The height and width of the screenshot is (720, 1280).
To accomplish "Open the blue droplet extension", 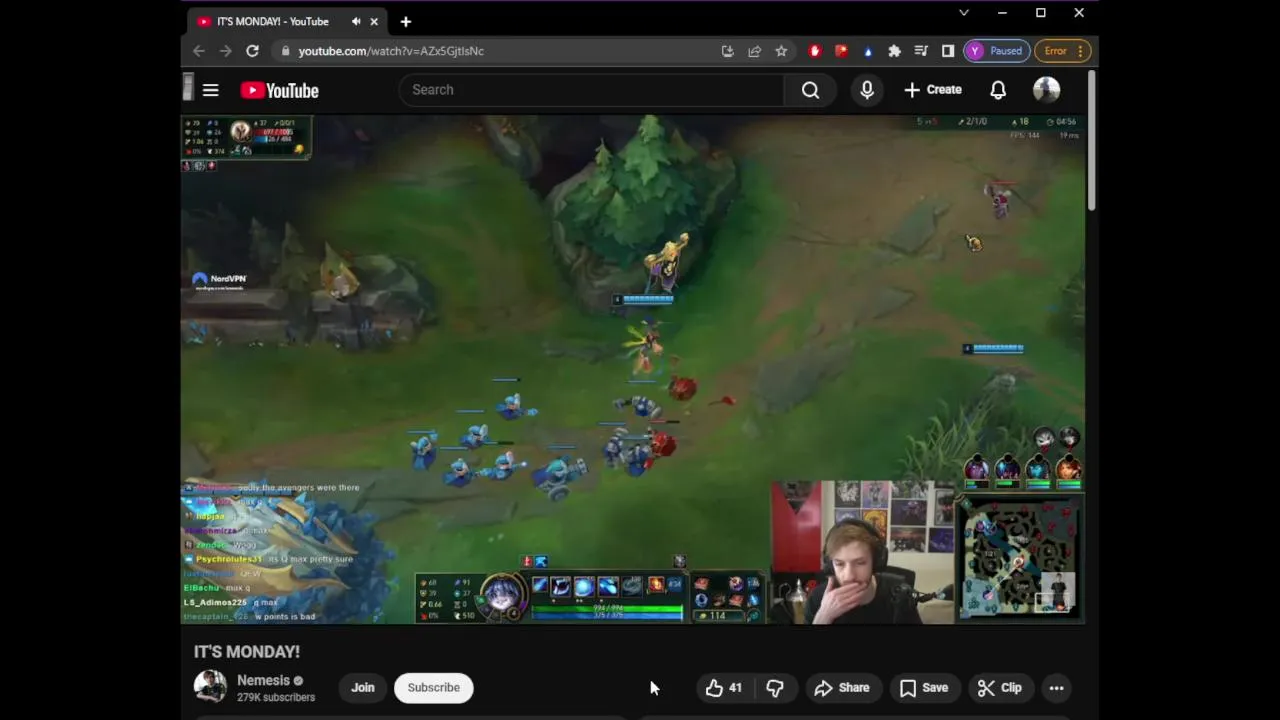I will click(867, 51).
